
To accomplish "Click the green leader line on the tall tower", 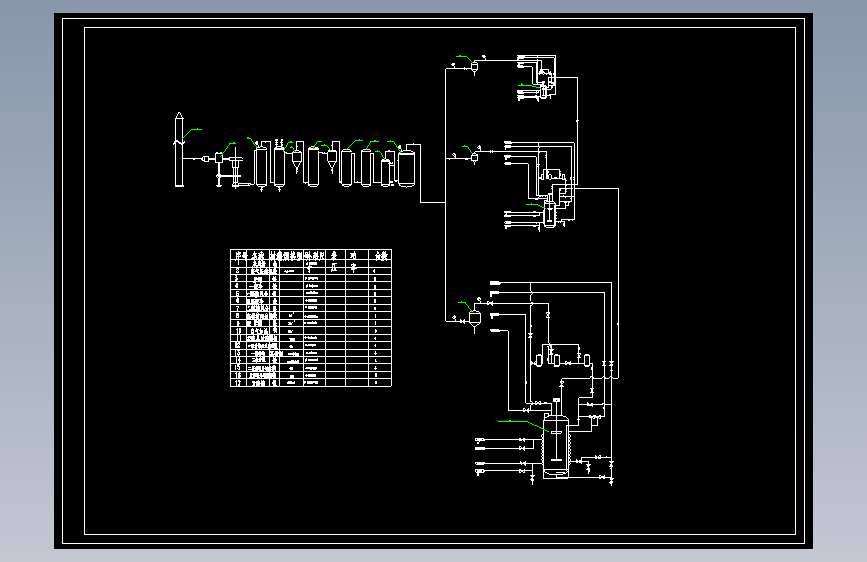I will click(192, 133).
